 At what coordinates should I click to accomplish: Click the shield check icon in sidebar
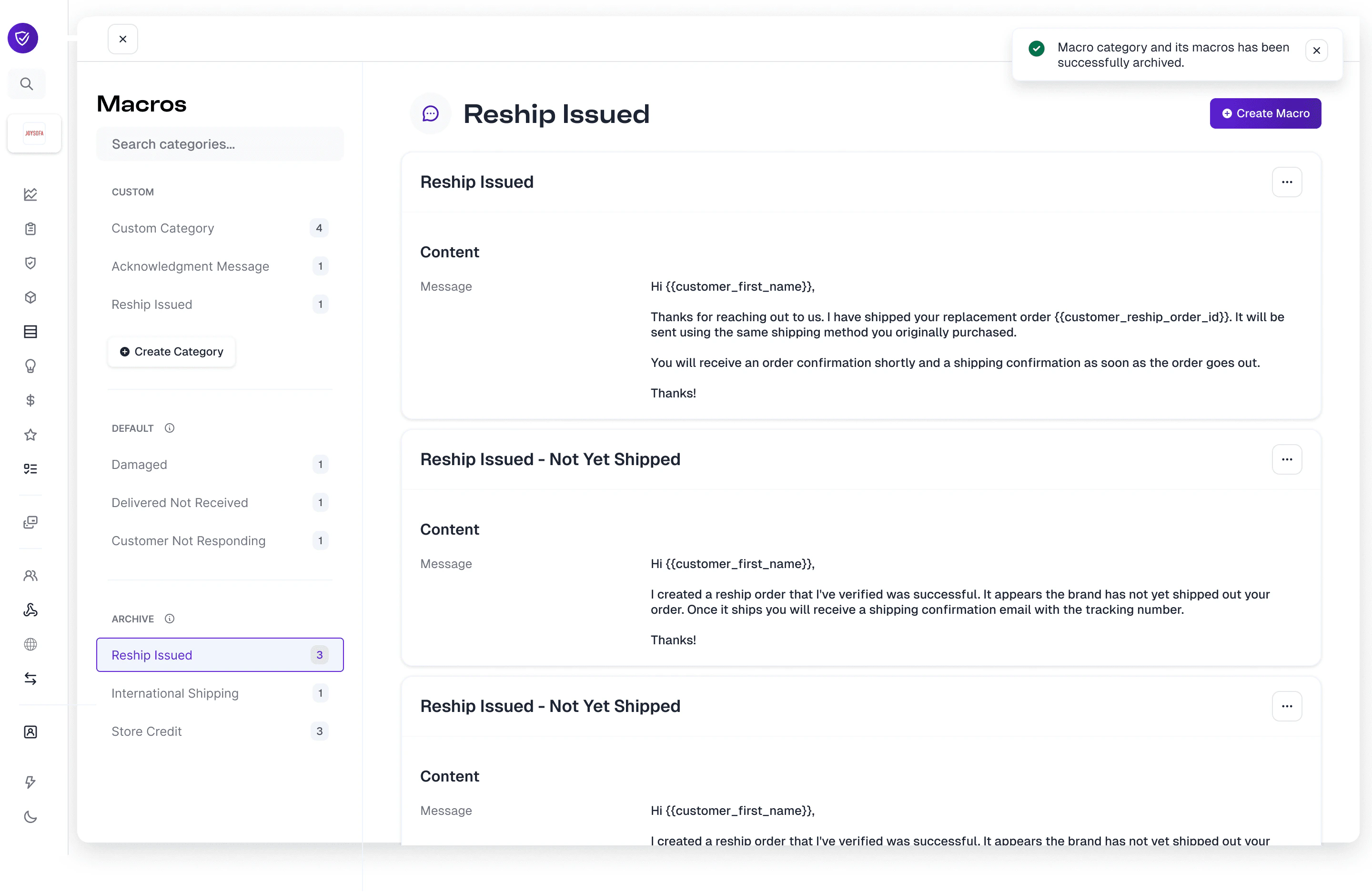(x=30, y=263)
